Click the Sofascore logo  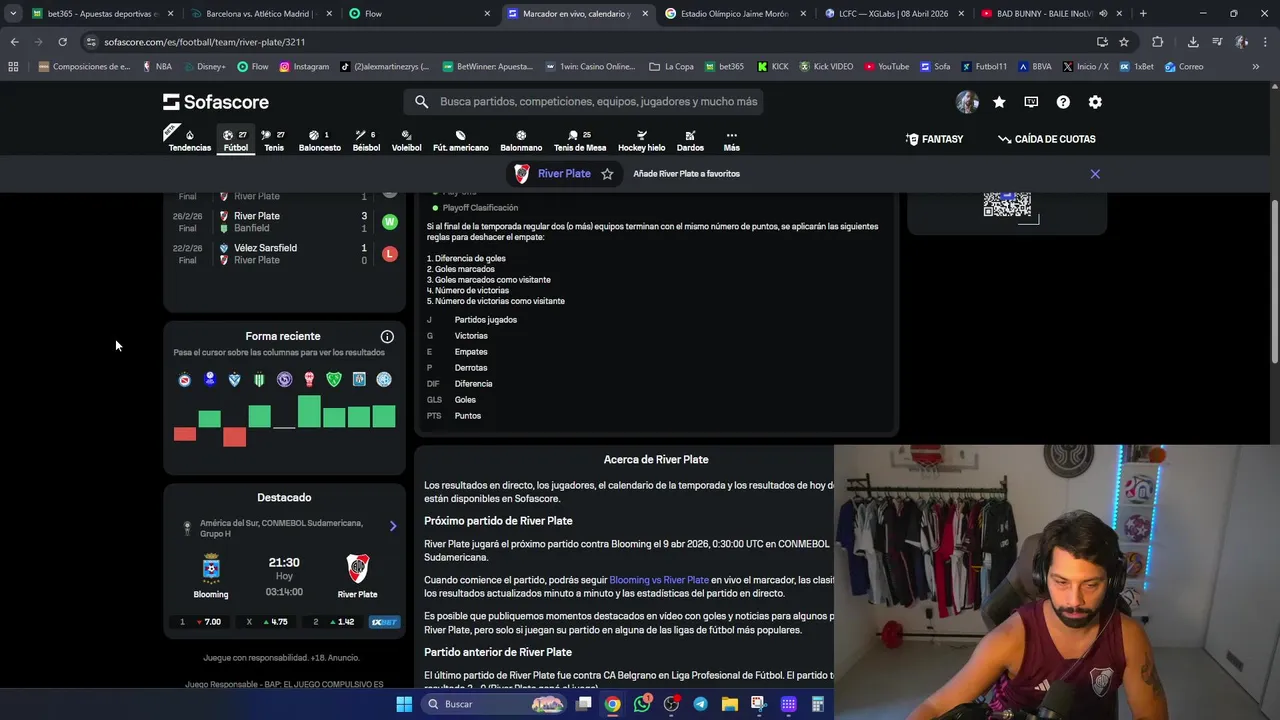point(216,102)
